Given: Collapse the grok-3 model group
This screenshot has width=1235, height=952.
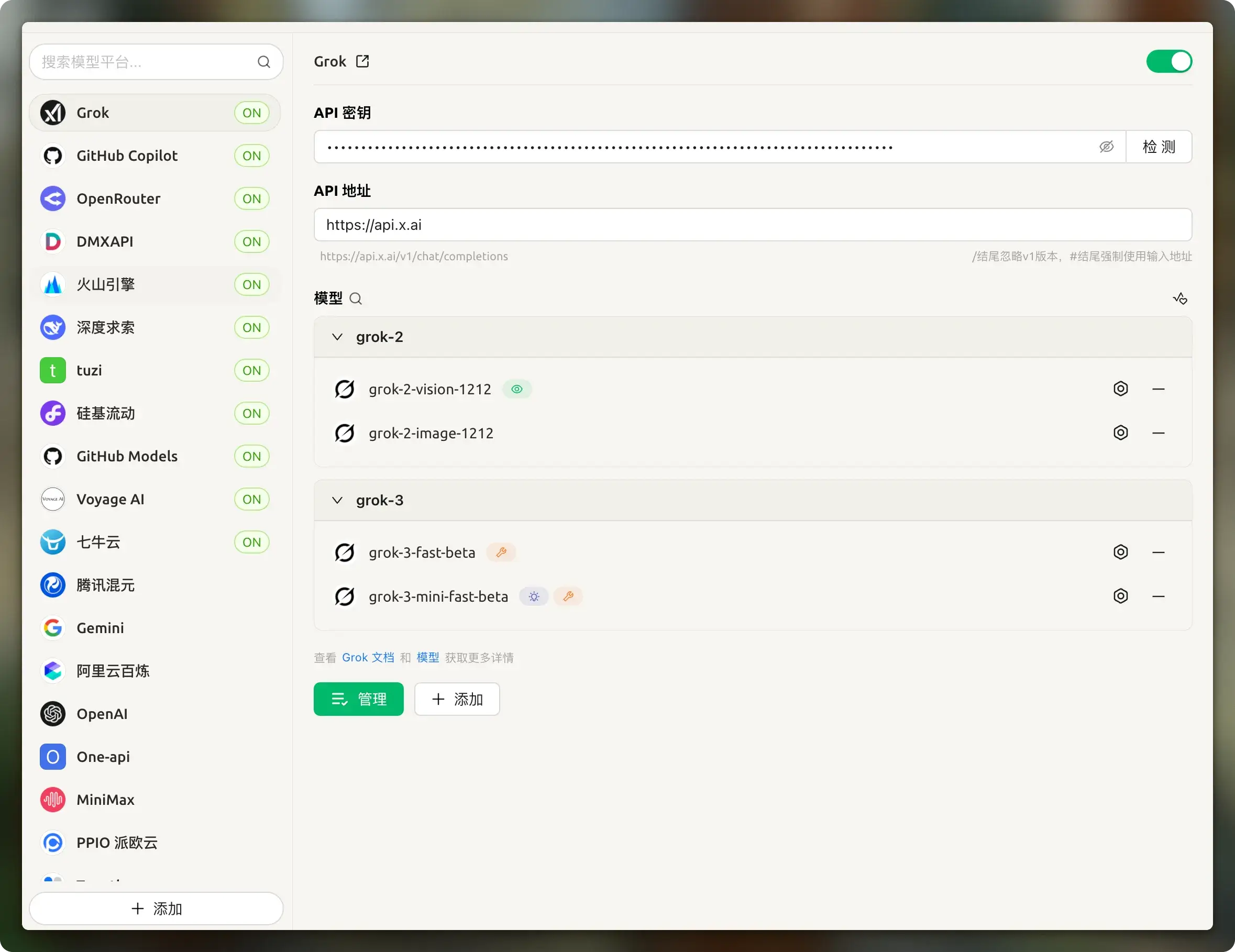Looking at the screenshot, I should [x=338, y=500].
